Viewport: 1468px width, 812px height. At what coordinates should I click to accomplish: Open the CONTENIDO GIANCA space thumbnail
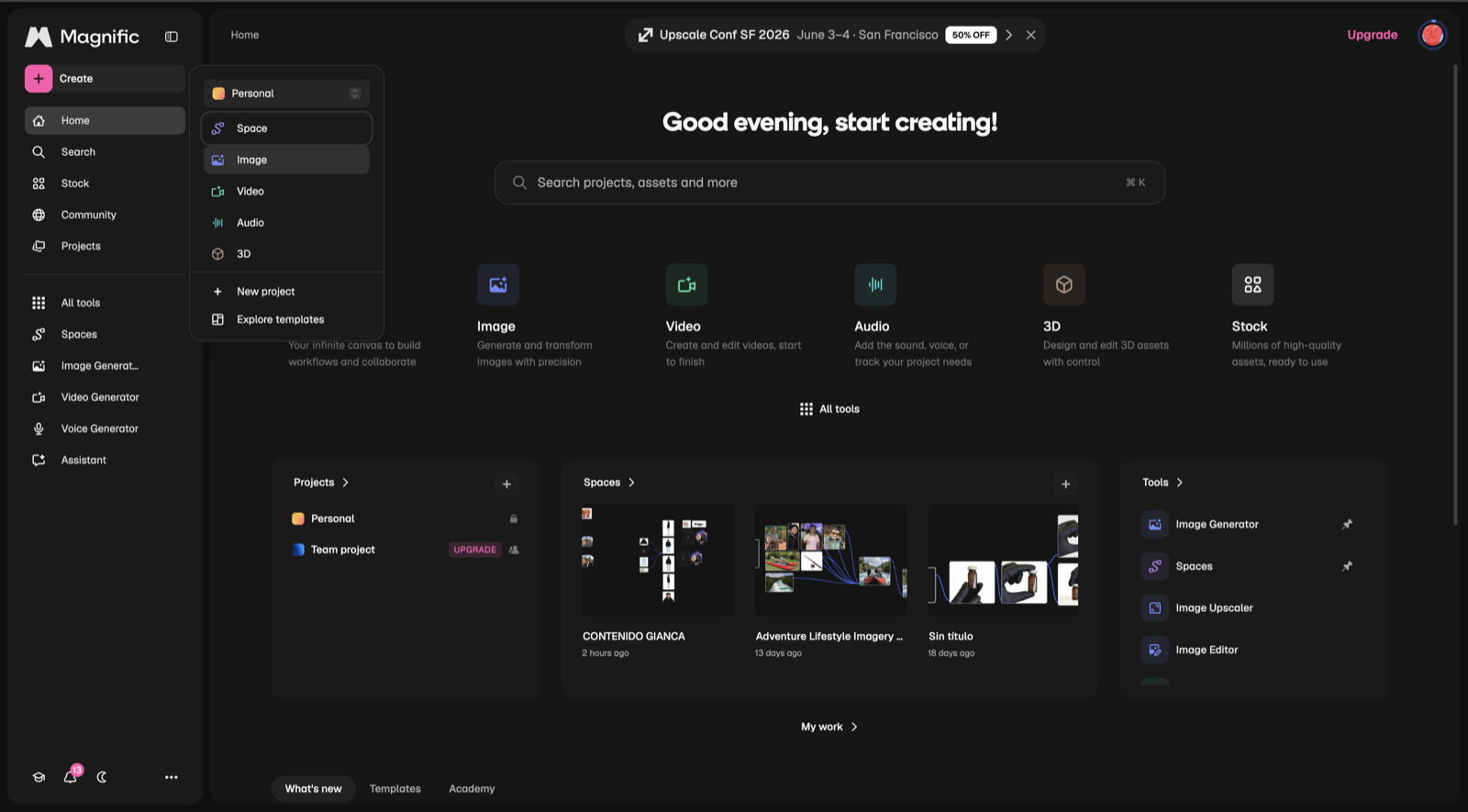point(658,560)
